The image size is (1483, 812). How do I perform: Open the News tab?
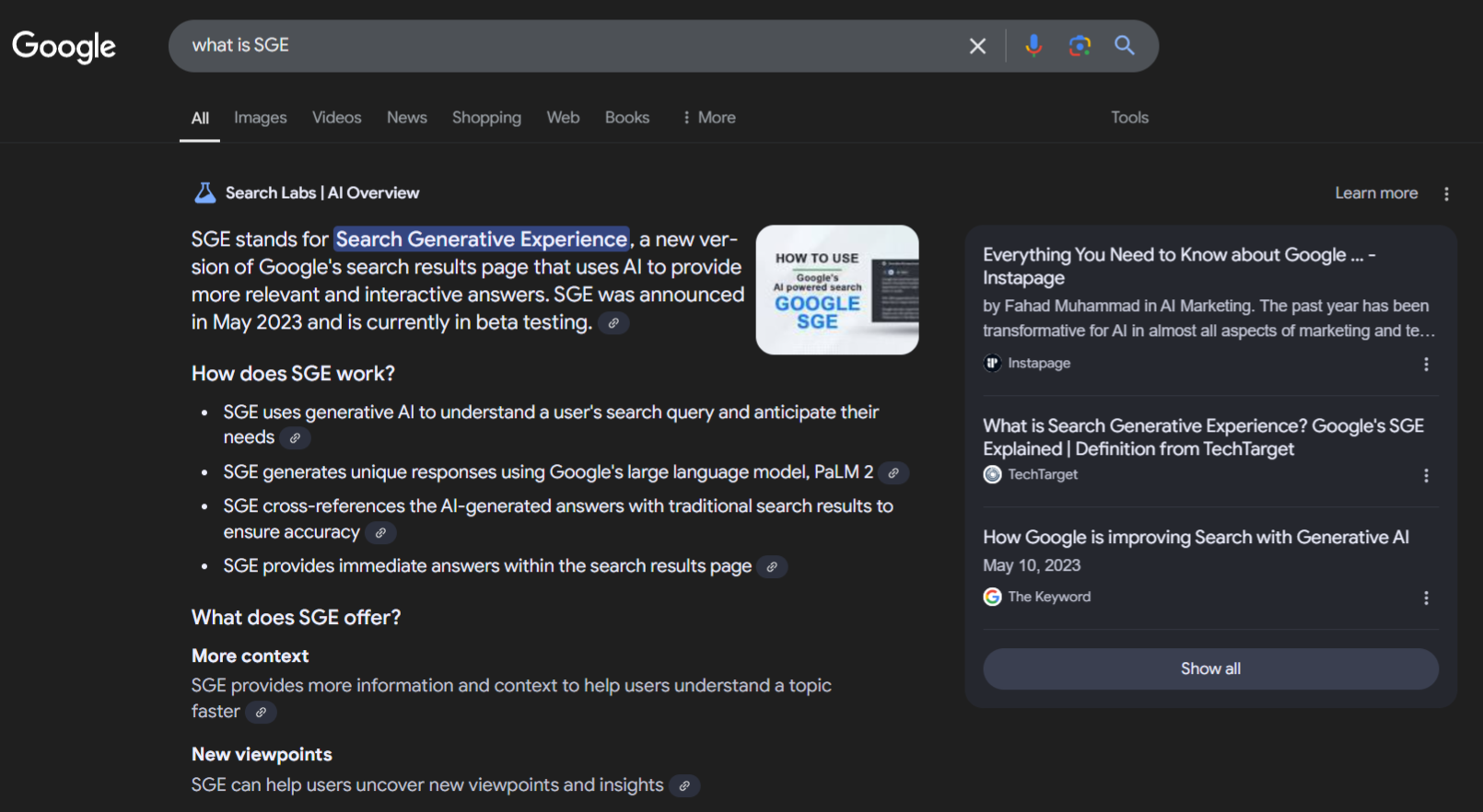(x=406, y=118)
